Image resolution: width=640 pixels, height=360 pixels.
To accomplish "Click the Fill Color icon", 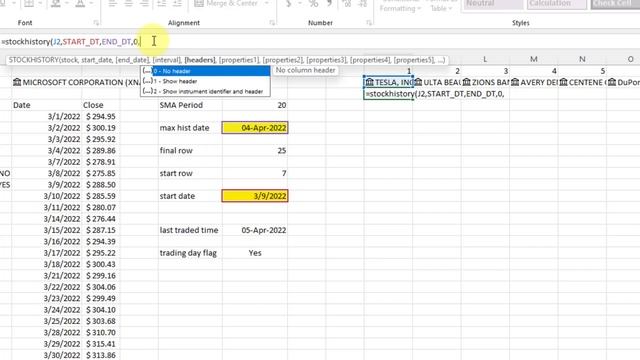I will (x=56, y=4).
